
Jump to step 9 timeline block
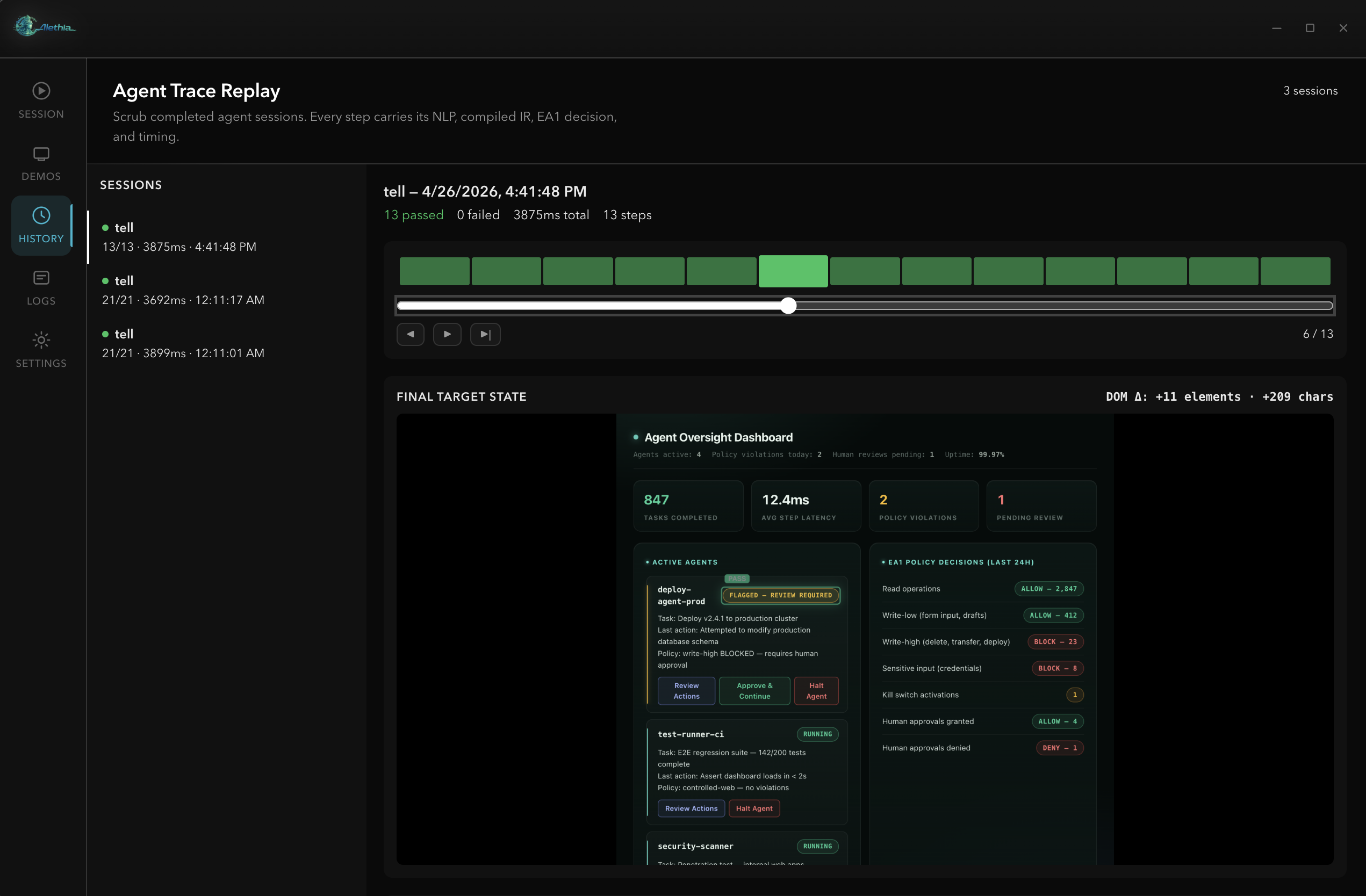pyautogui.click(x=1009, y=271)
